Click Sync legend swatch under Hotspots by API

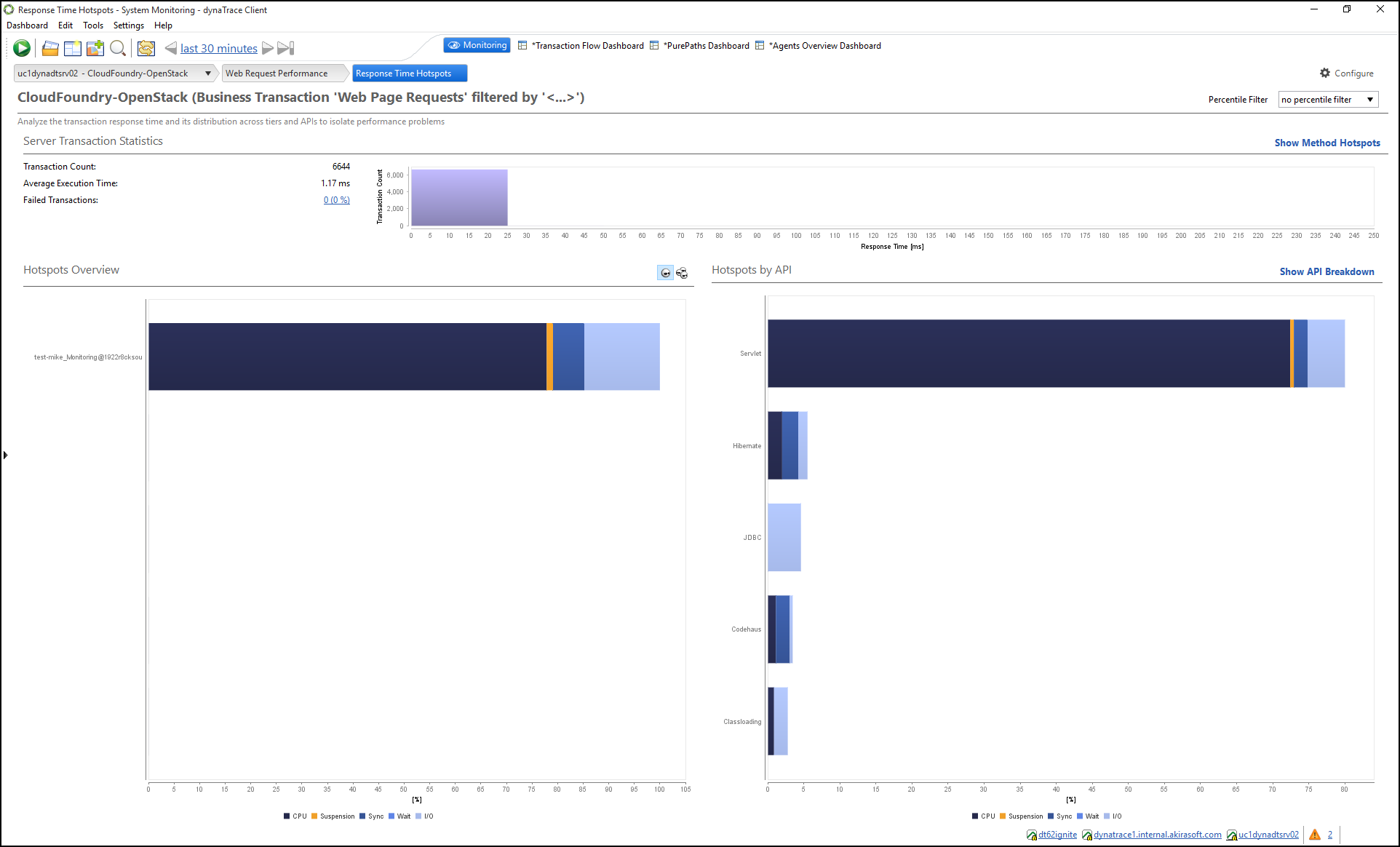(x=1051, y=816)
